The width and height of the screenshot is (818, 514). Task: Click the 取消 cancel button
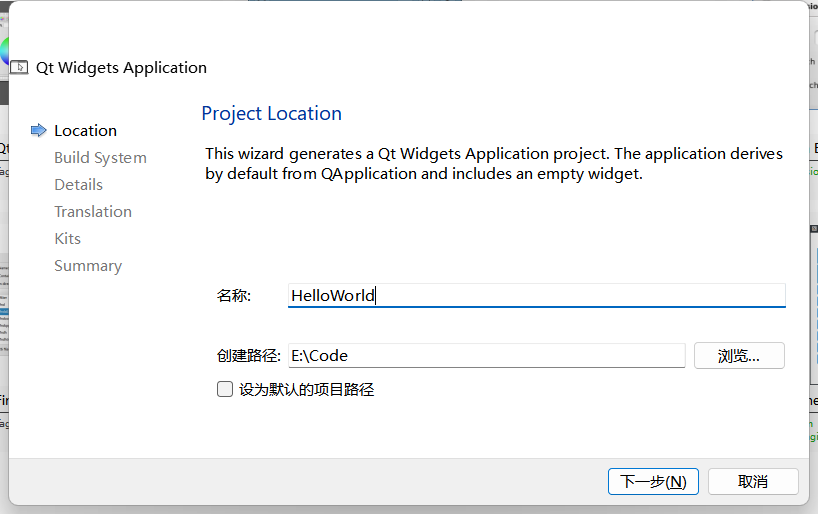click(753, 481)
